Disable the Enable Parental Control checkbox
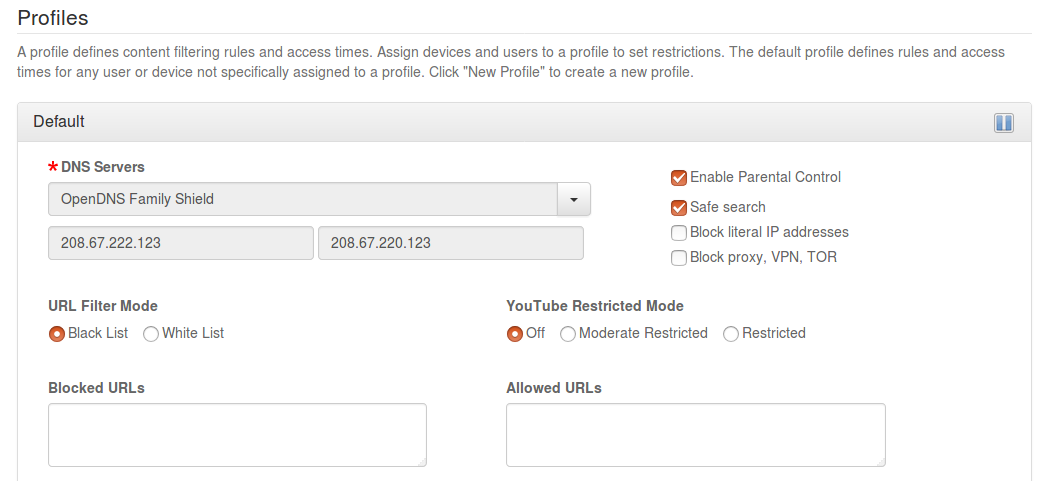The height and width of the screenshot is (481, 1051). point(679,178)
